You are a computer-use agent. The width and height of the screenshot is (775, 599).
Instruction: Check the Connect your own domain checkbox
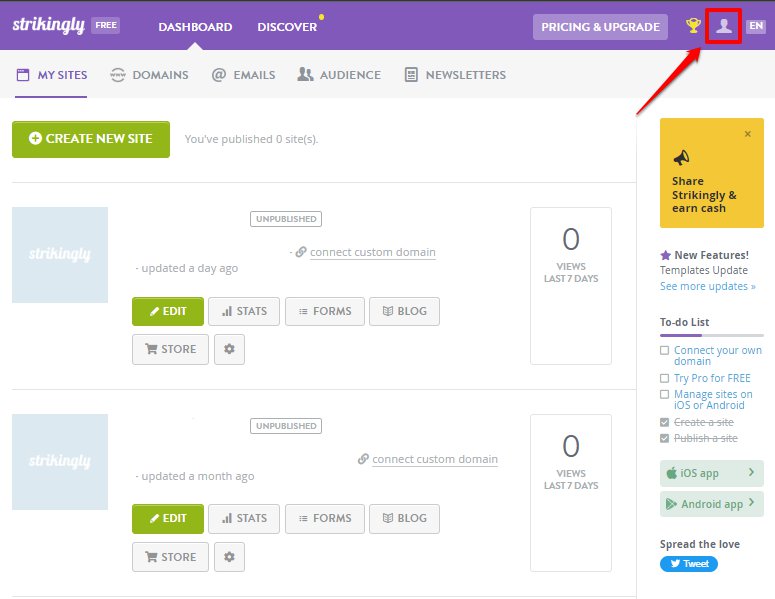(665, 350)
